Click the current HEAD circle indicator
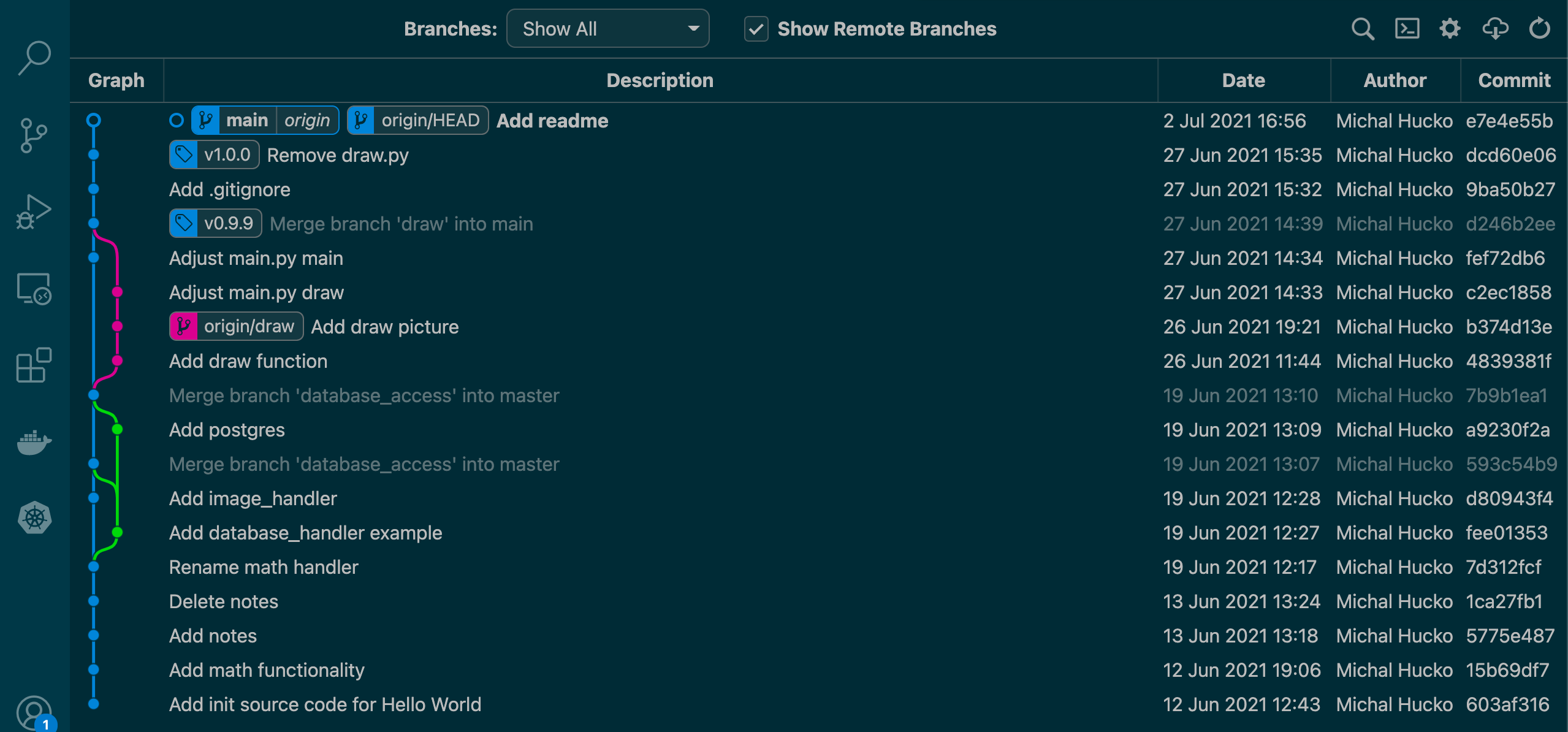This screenshot has height=732, width=1568. 177,121
